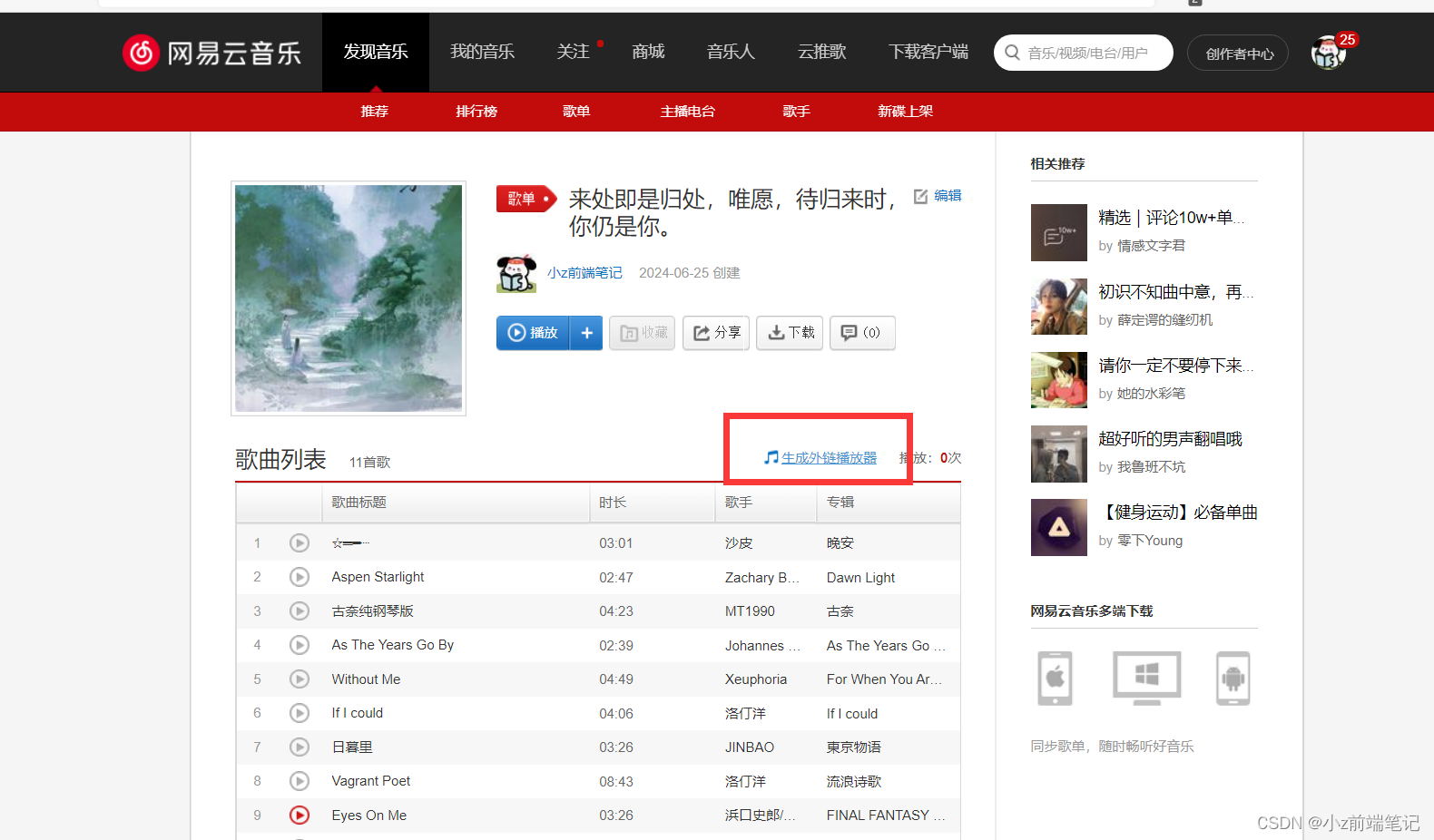Open the 发现音乐 tab
1434x840 pixels.
(376, 52)
